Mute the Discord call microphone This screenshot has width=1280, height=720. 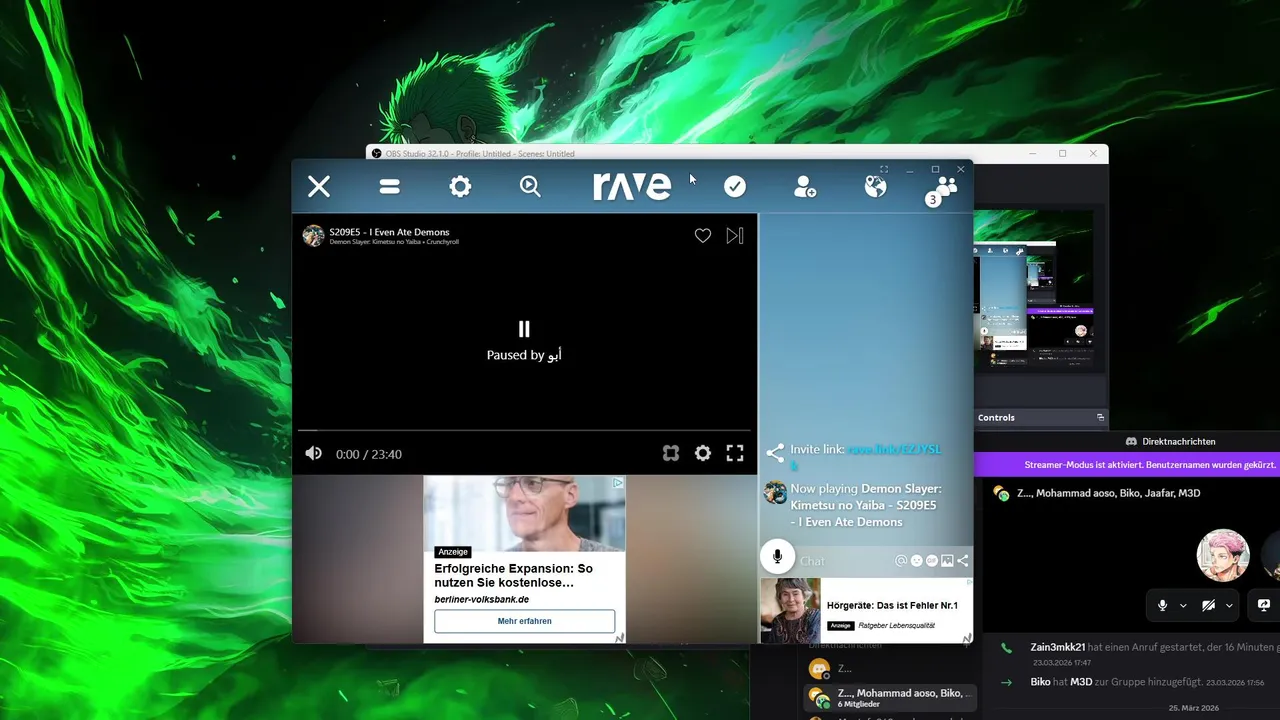pos(1162,605)
